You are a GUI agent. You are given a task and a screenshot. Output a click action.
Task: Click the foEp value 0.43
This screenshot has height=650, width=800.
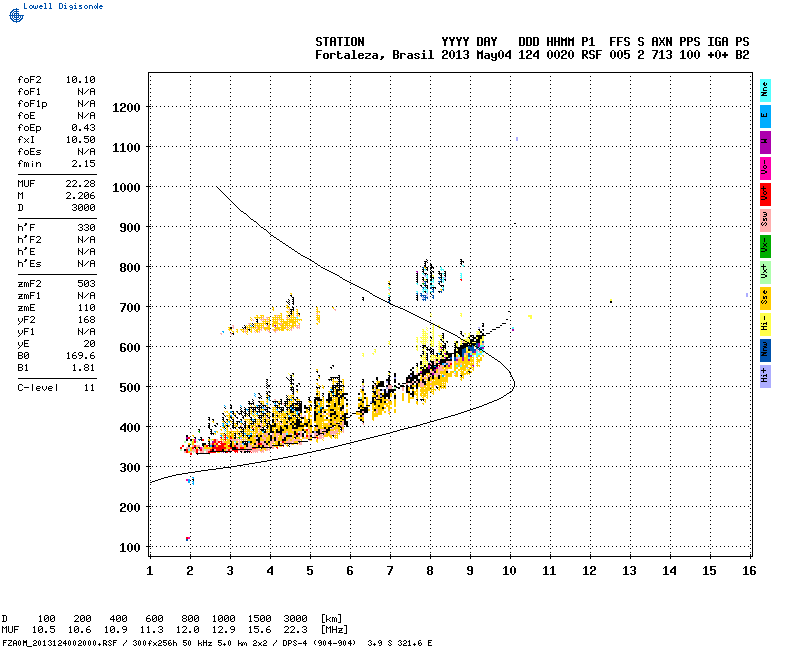[x=83, y=128]
